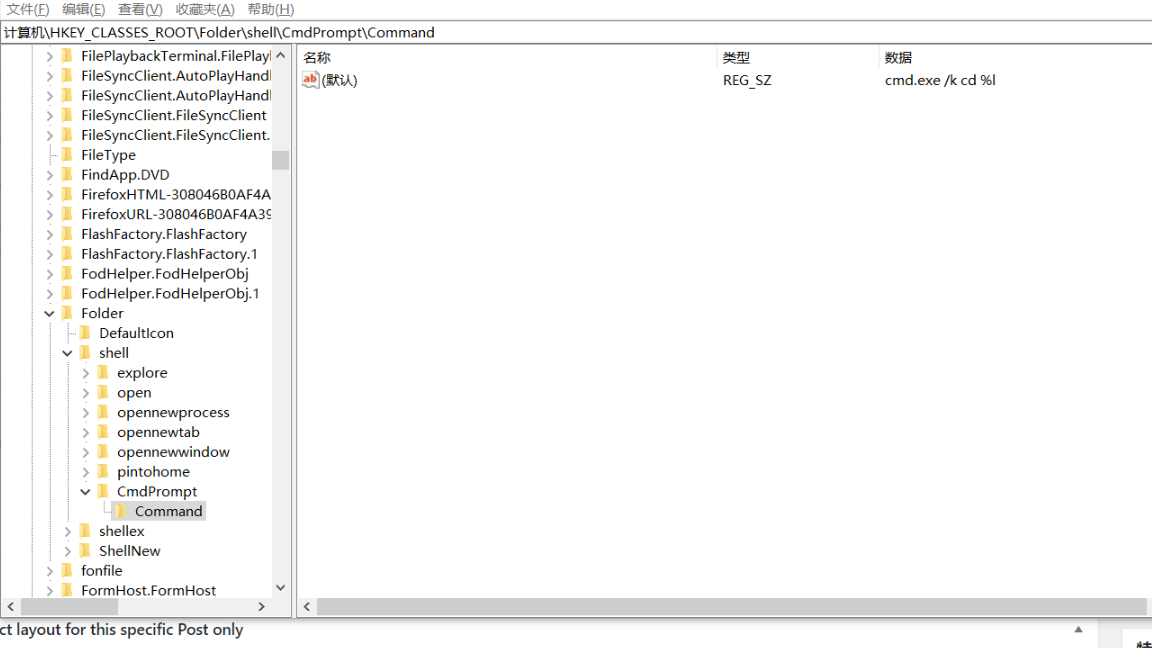Image resolution: width=1152 pixels, height=648 pixels.
Task: Expand the ShellNew subkey
Action: point(68,551)
